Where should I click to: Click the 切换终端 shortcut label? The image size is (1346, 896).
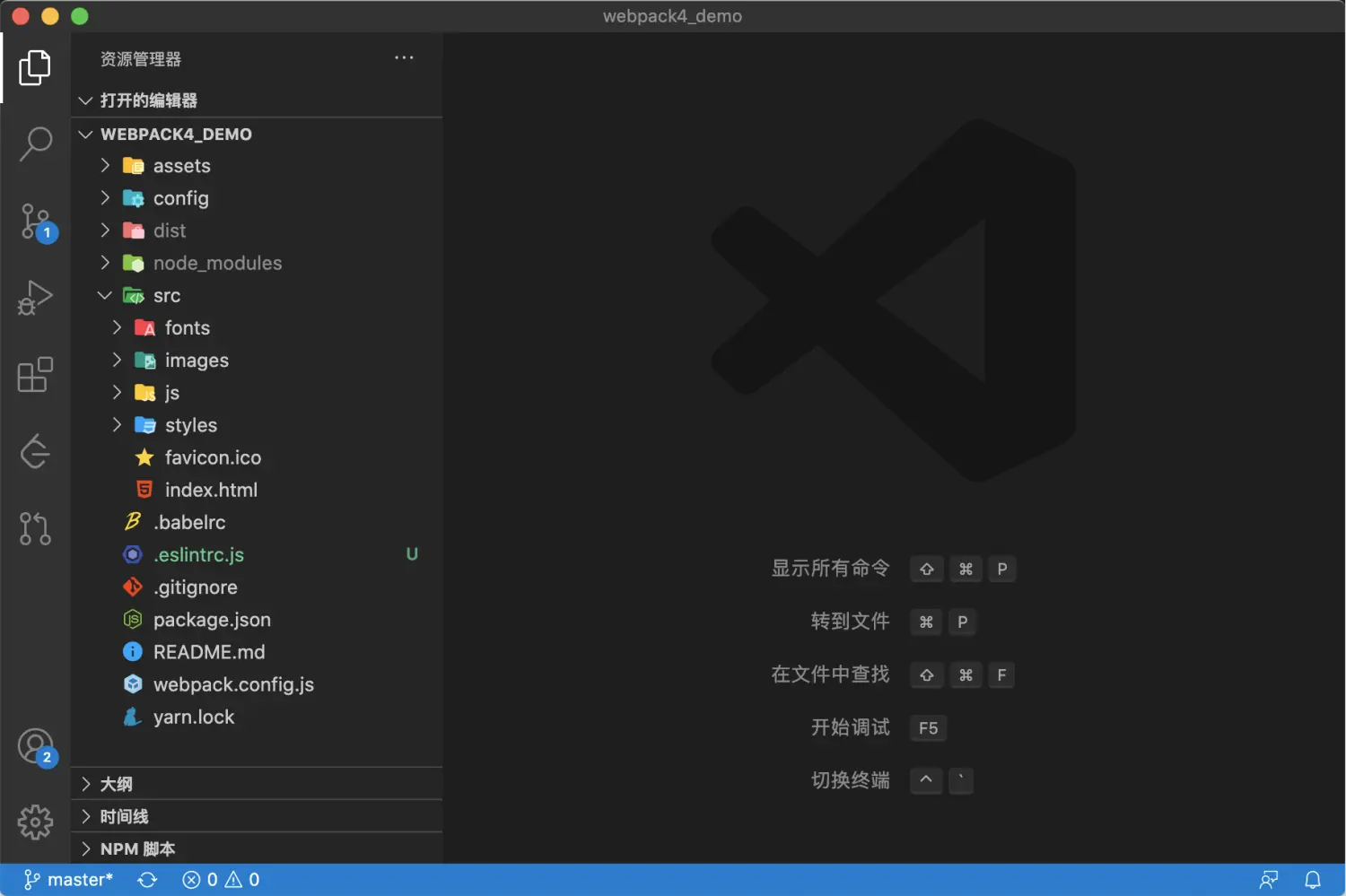tap(850, 780)
